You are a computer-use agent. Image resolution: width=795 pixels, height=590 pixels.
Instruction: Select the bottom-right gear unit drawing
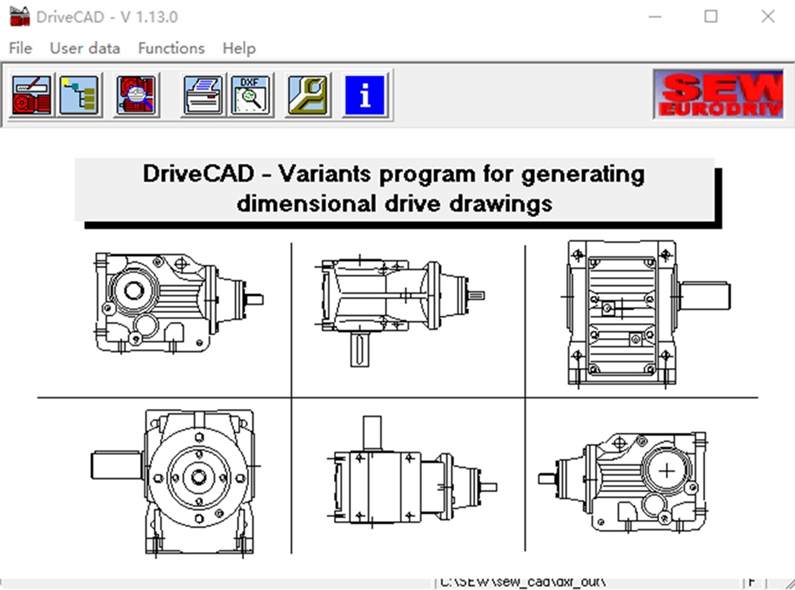[x=623, y=482]
